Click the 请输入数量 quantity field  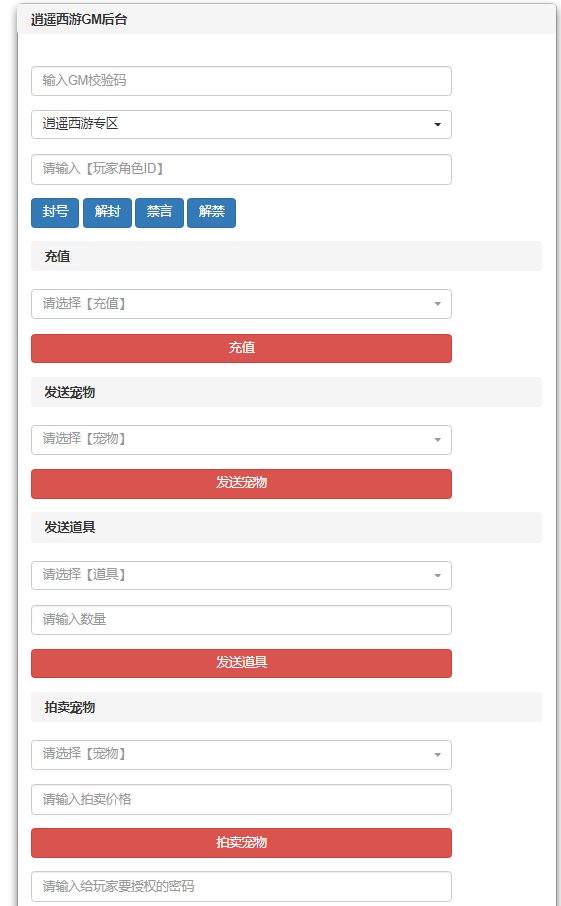tap(241, 620)
